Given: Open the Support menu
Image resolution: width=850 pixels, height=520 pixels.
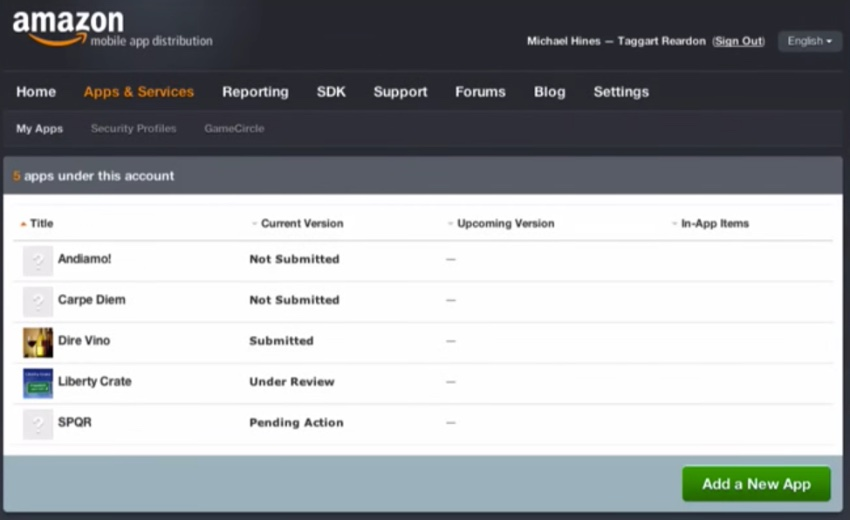Looking at the screenshot, I should (x=401, y=92).
